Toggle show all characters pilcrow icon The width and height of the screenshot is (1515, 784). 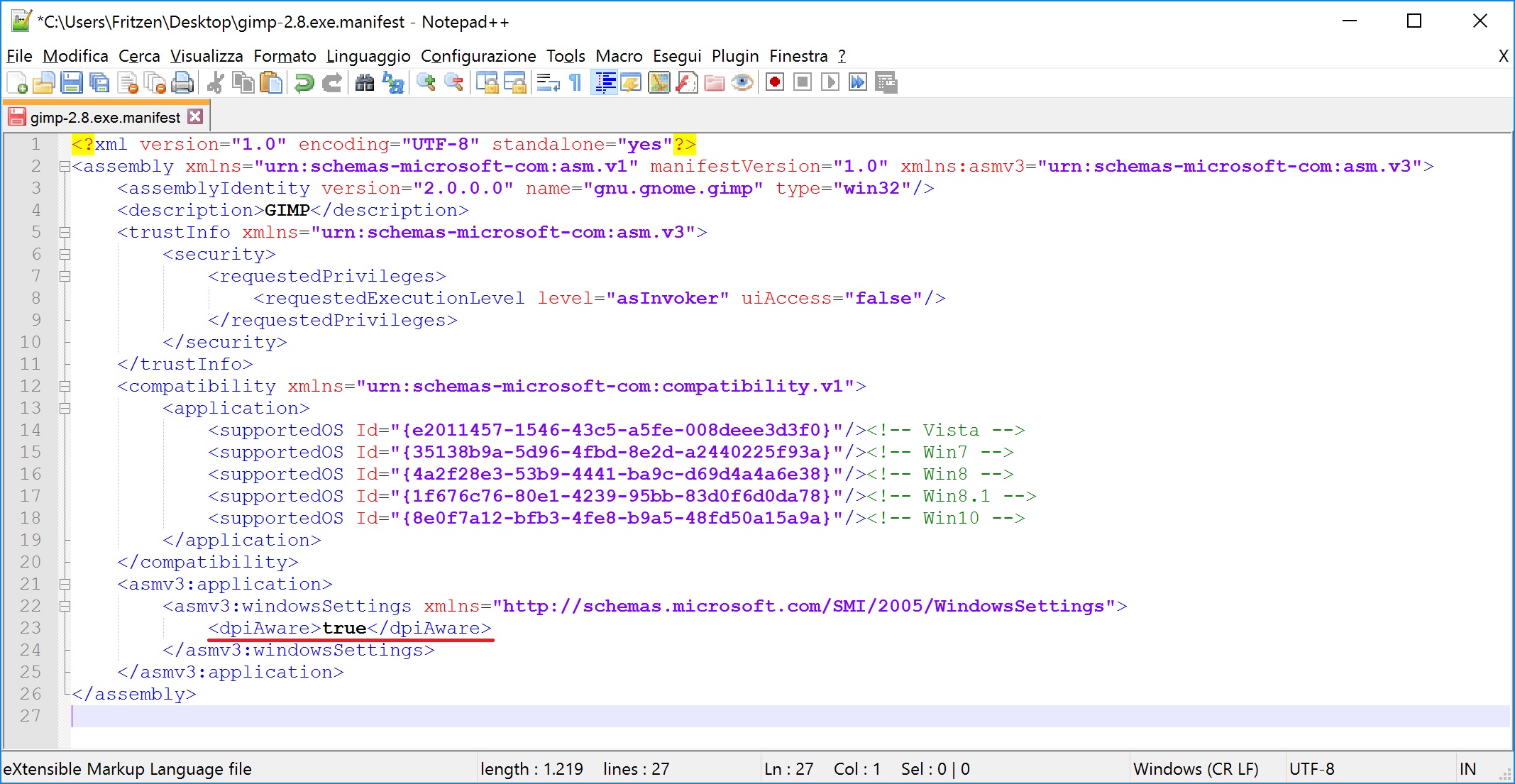[x=575, y=83]
